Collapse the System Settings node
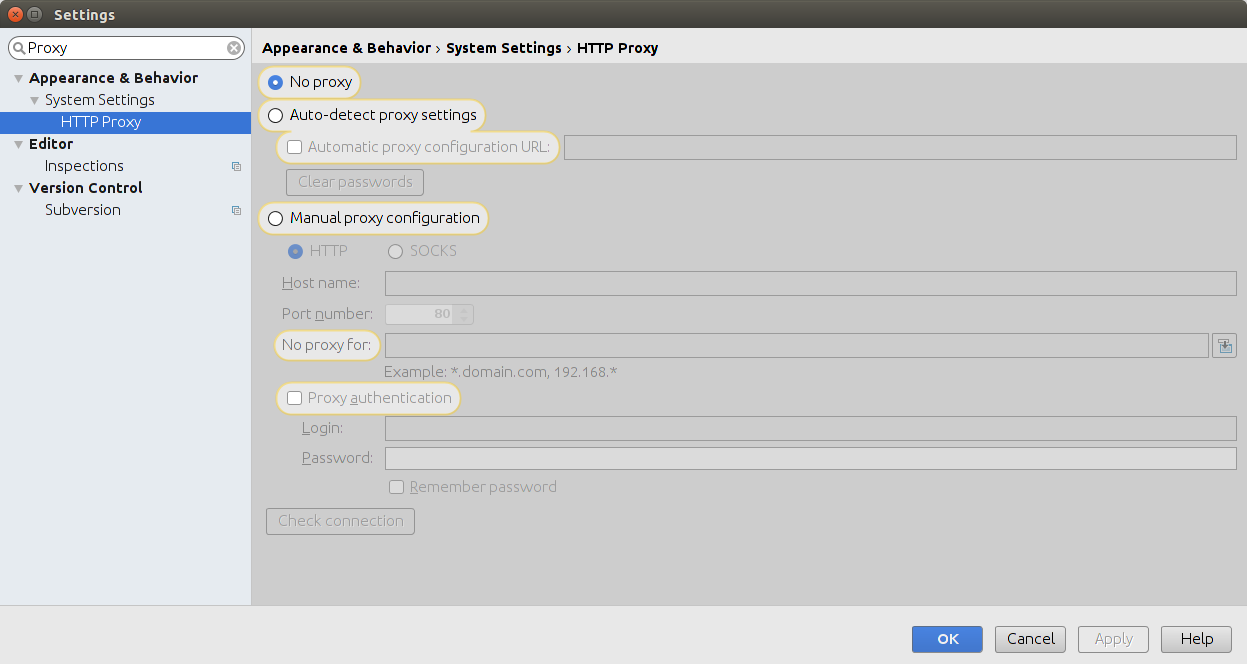1247x664 pixels. [34, 100]
